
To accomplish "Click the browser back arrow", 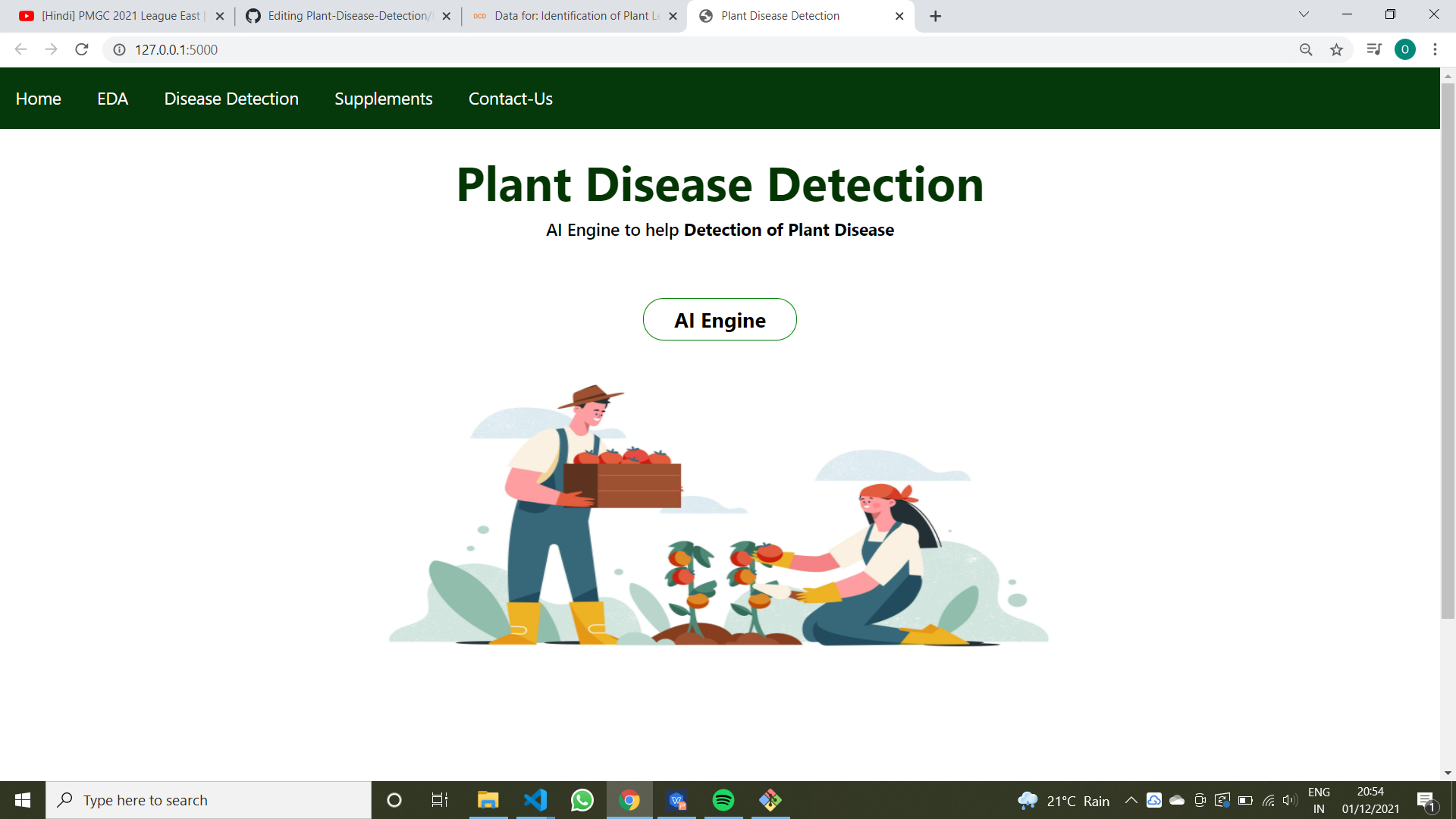I will pyautogui.click(x=20, y=49).
